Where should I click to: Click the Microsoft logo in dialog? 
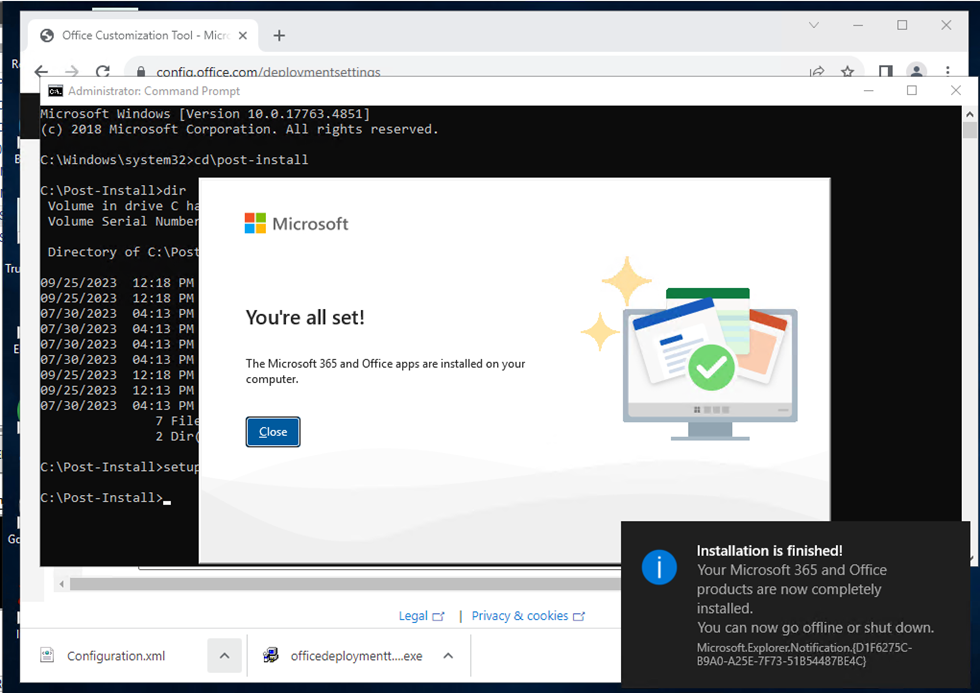click(x=296, y=223)
